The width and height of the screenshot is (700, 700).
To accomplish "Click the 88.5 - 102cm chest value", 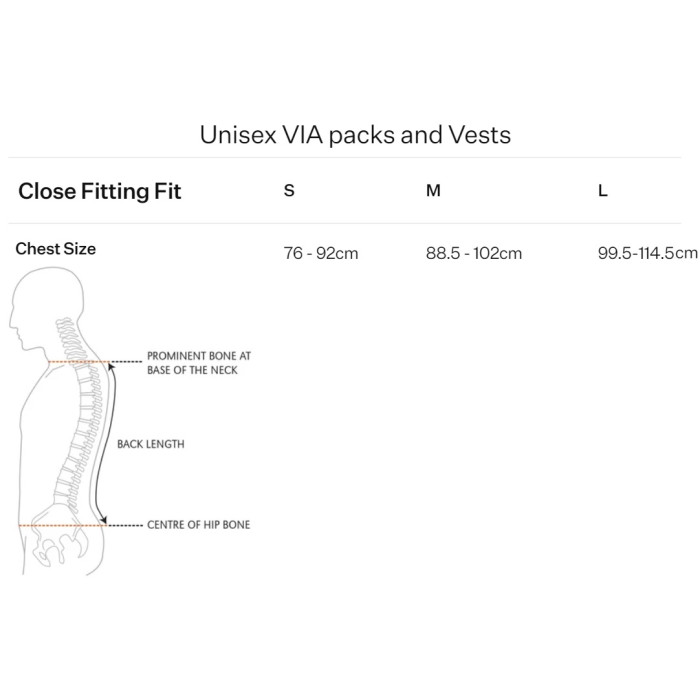I will tap(474, 253).
